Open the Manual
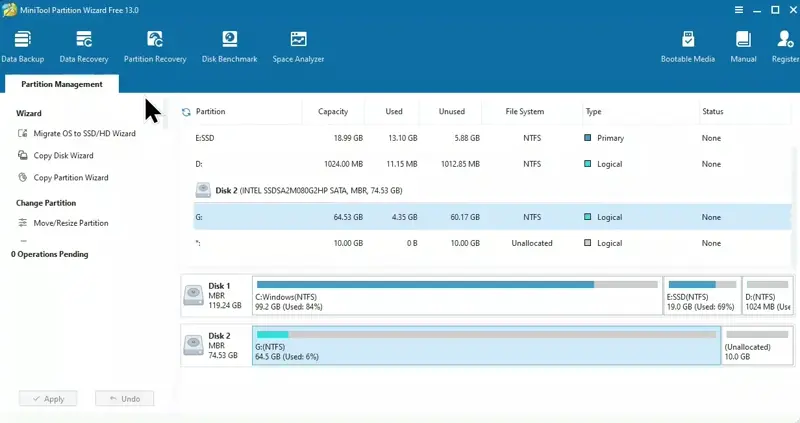The image size is (800, 423). (743, 47)
